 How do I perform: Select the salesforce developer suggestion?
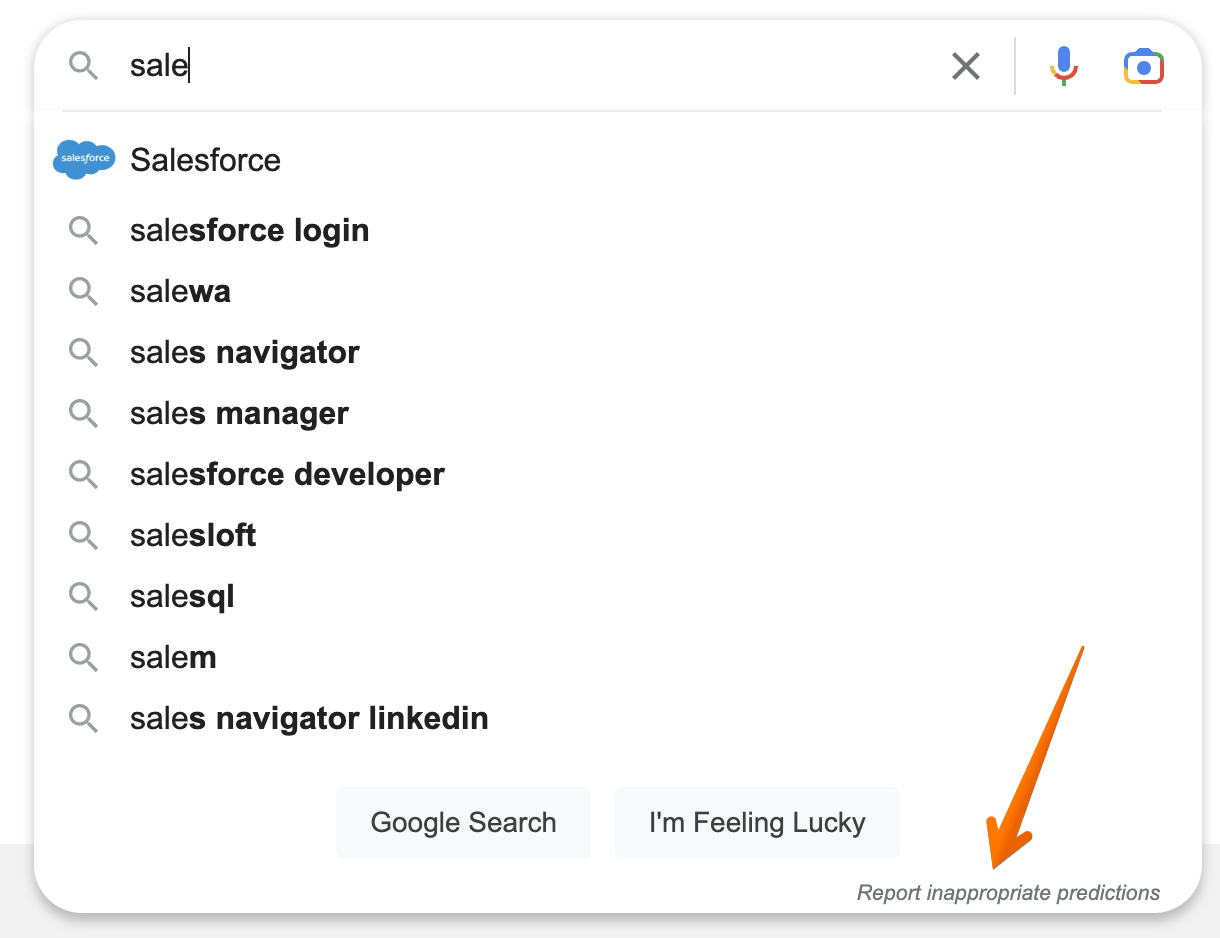tap(287, 474)
